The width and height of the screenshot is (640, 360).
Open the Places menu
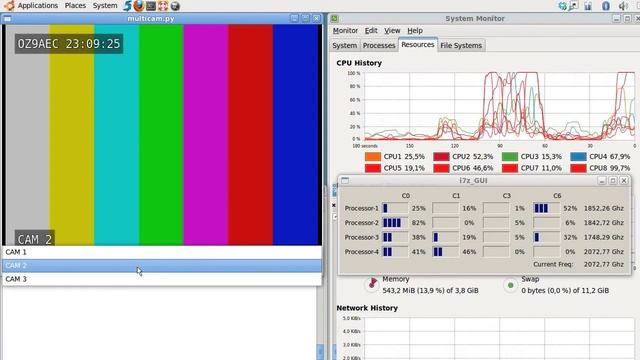pos(75,6)
